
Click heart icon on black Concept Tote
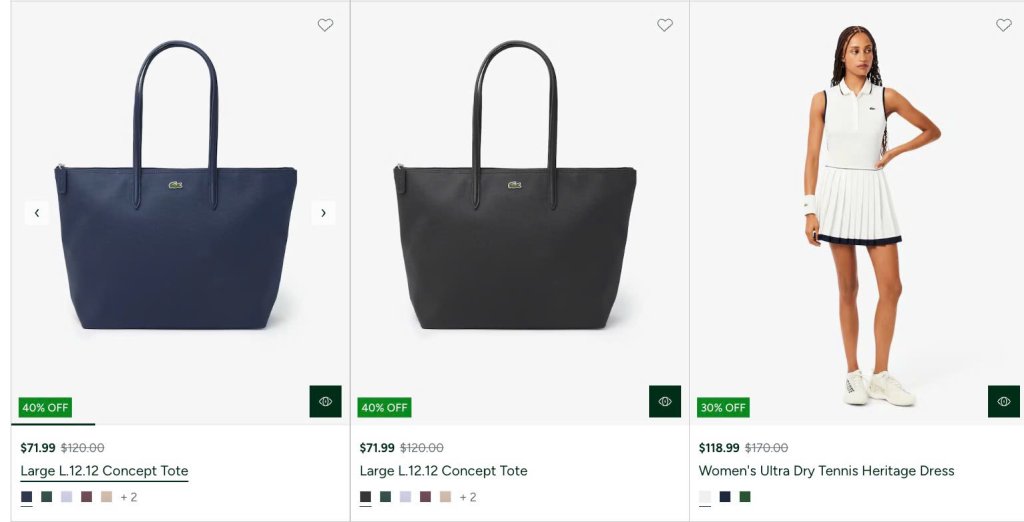click(x=665, y=25)
